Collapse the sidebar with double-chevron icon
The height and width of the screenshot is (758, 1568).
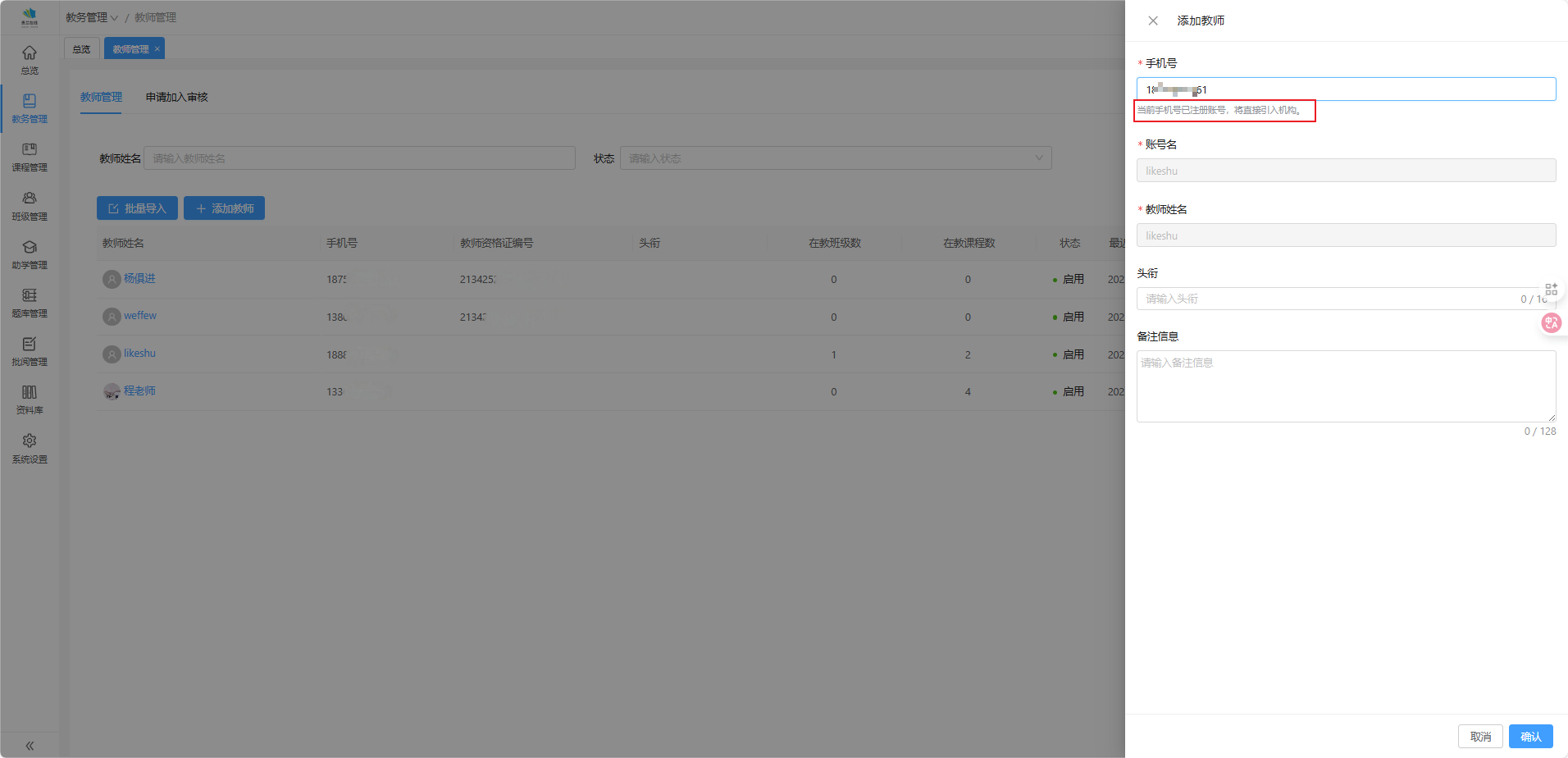[x=30, y=746]
